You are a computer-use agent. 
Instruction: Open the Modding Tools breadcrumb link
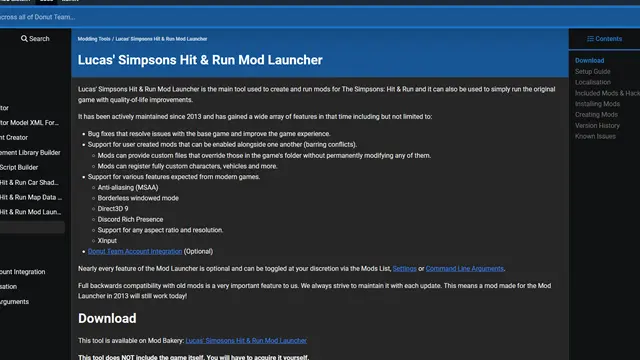[94, 39]
